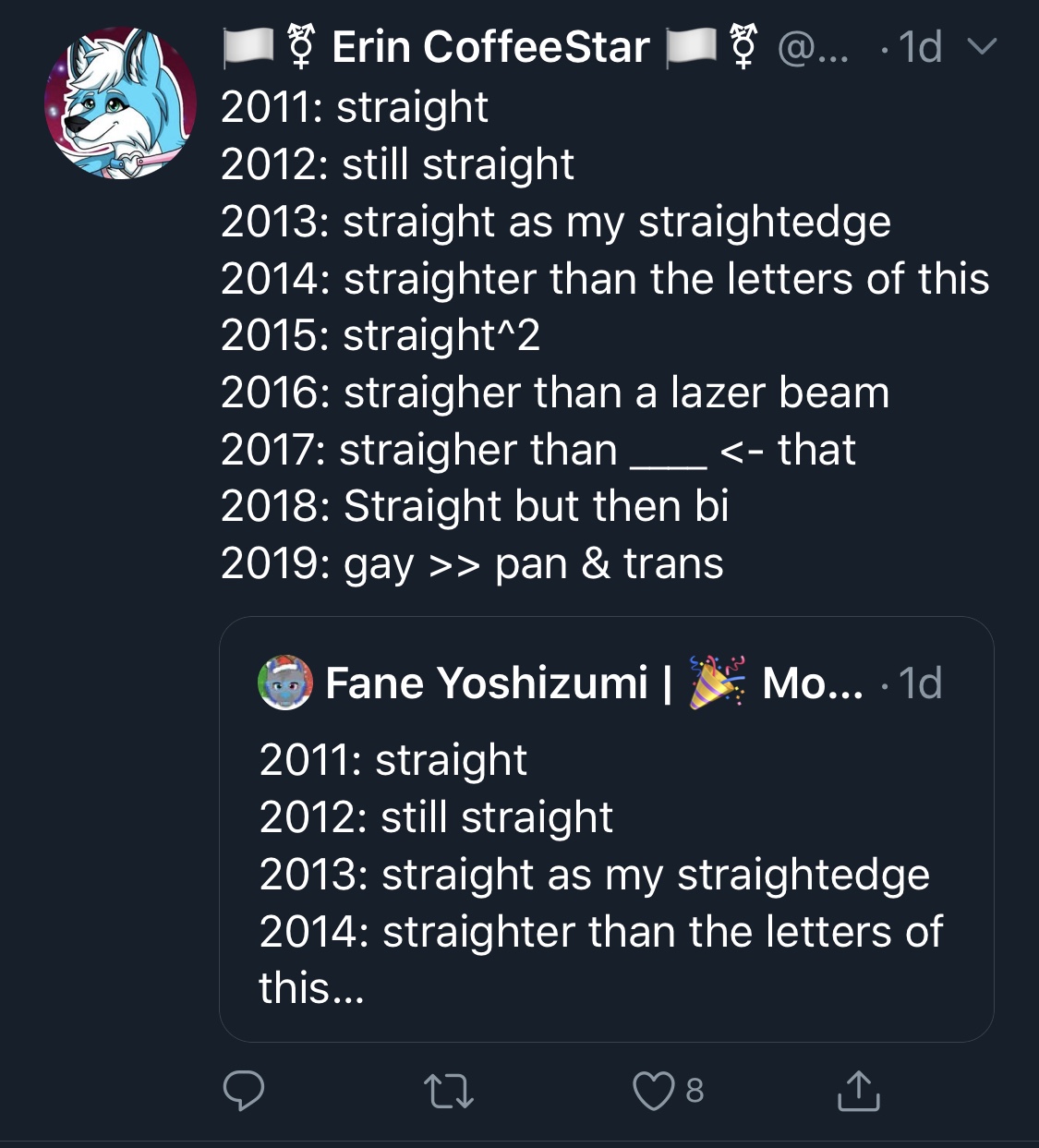Click the Erin CoffeeStar display name

pos(490,47)
